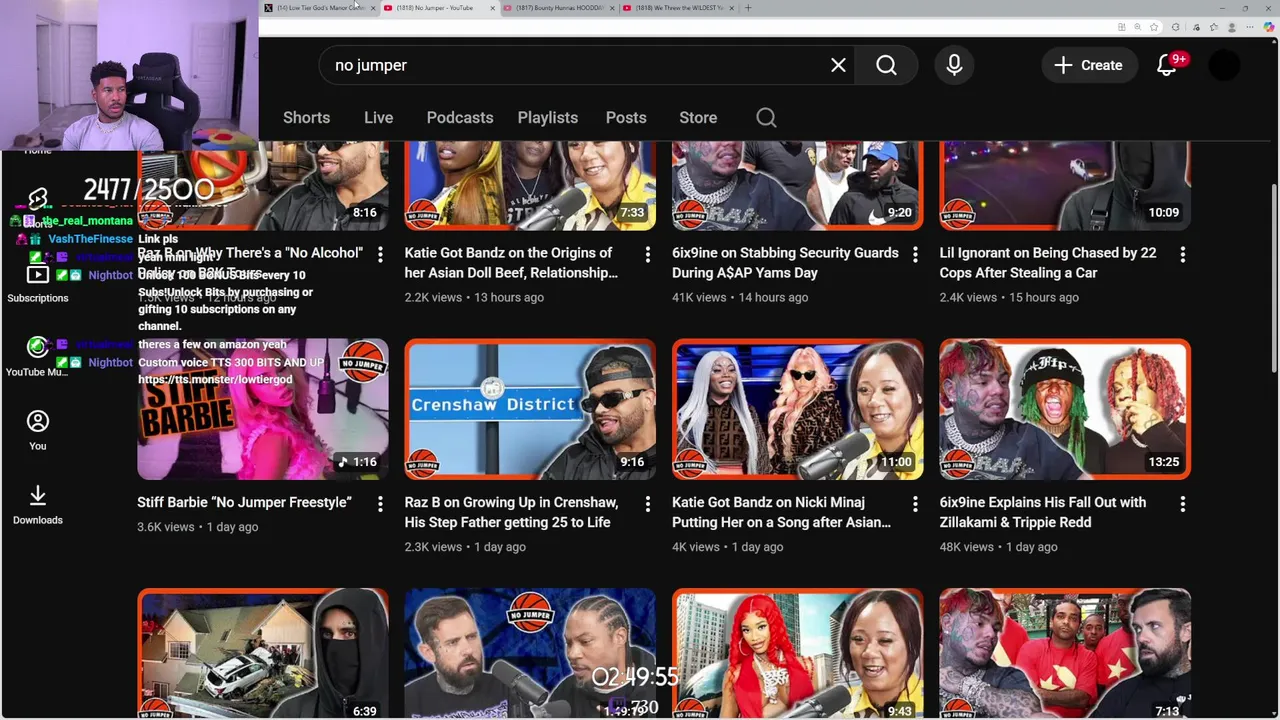Click title 'Stiff Barbie No Jumper Freestyle'
This screenshot has width=1280, height=720.
[x=244, y=502]
